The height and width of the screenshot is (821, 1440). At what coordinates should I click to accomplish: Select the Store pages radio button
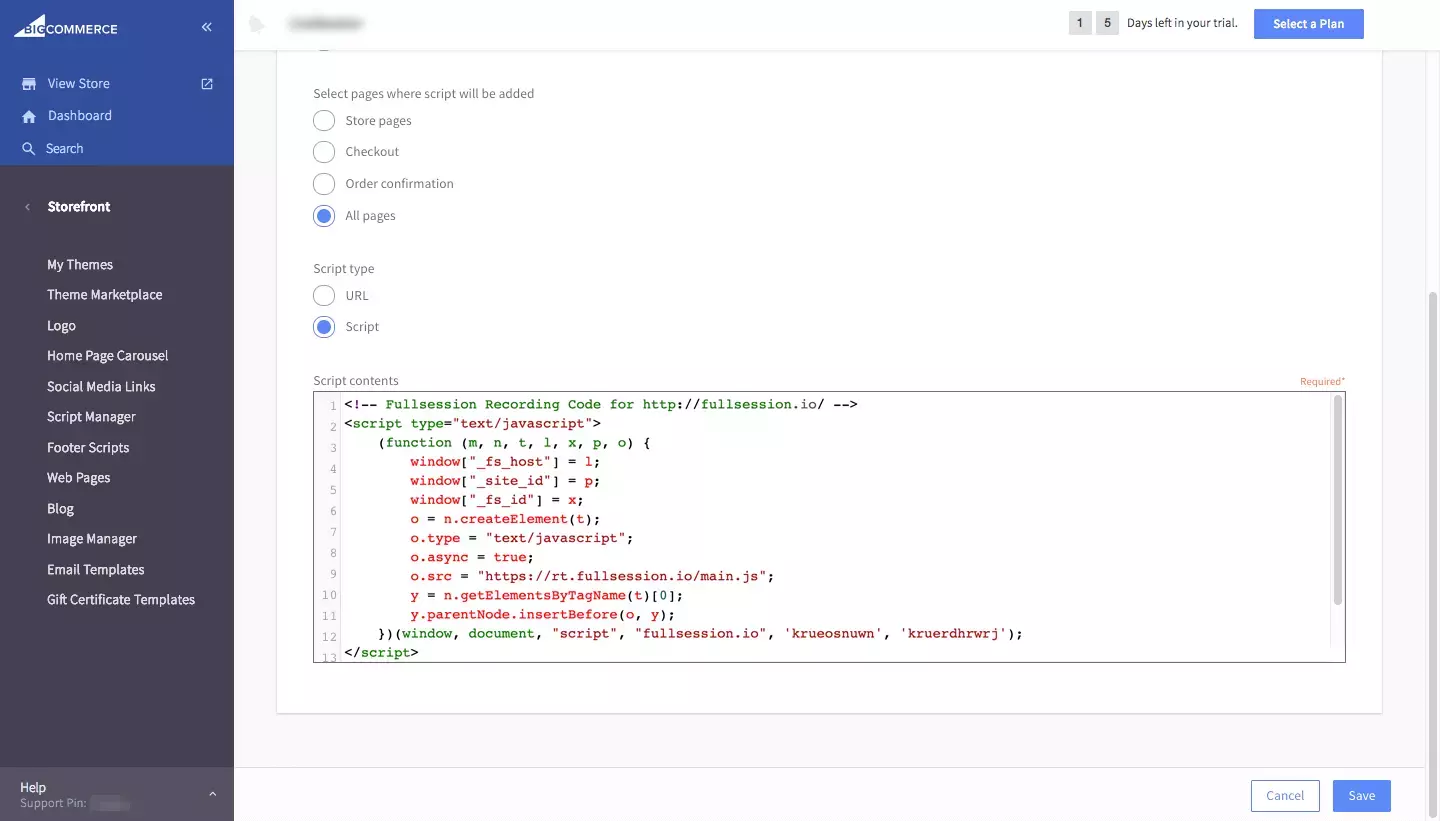[324, 121]
